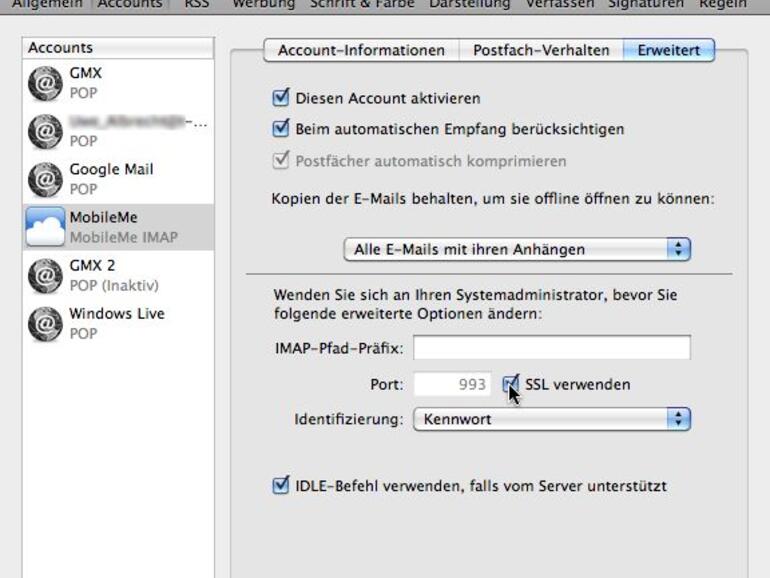This screenshot has width=770, height=578.
Task: Open the Accounts preferences pane
Action: click(x=130, y=4)
